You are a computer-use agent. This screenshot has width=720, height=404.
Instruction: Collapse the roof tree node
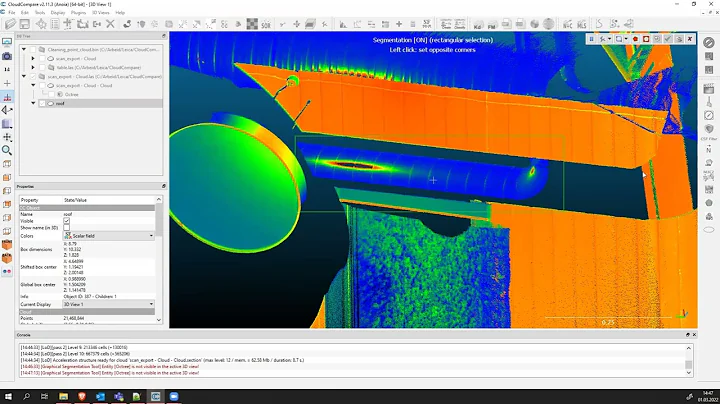[33, 103]
